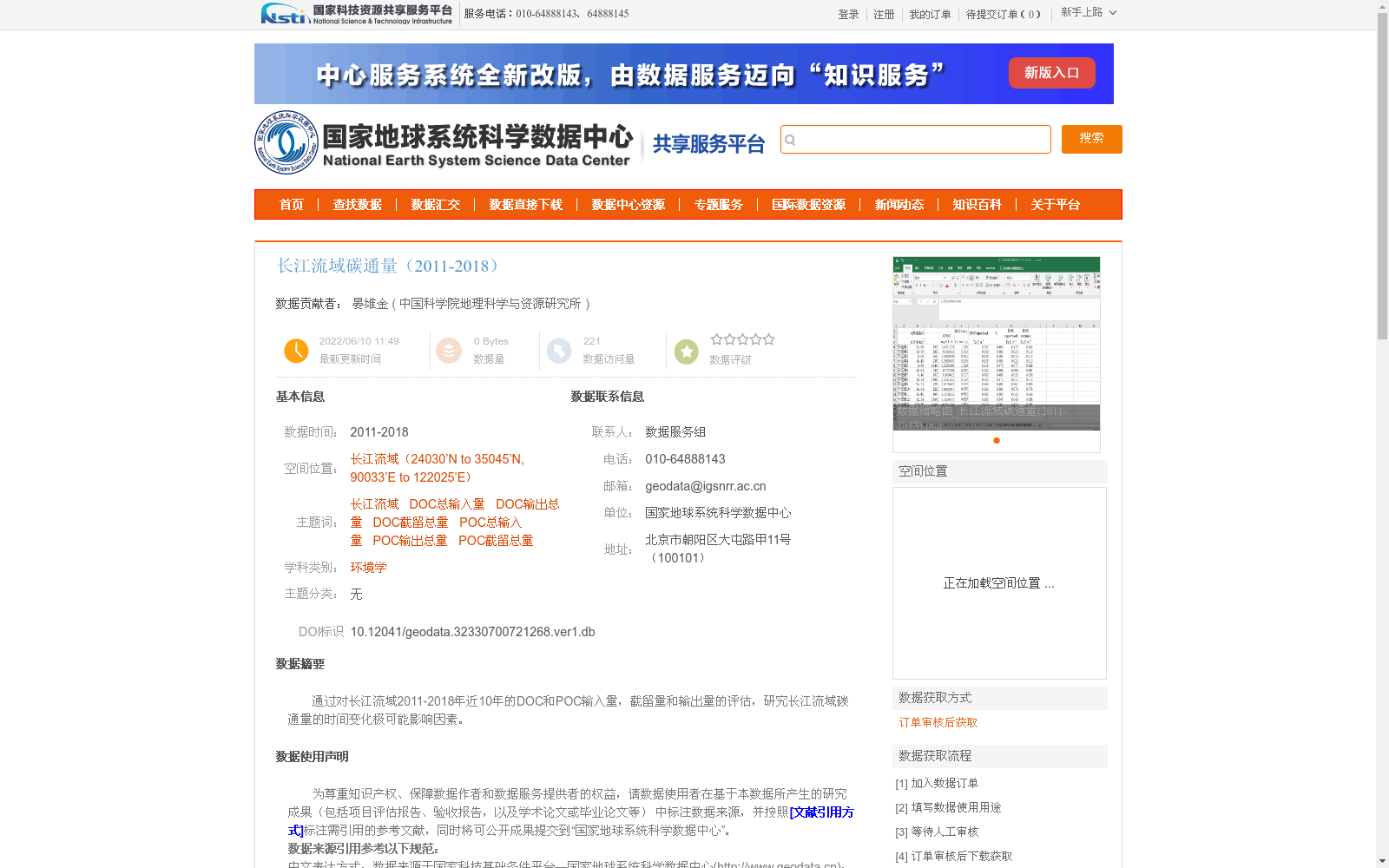Click step [2] 填写数据使用用途
Viewport: 1389px width, 868px height.
pyautogui.click(x=948, y=808)
